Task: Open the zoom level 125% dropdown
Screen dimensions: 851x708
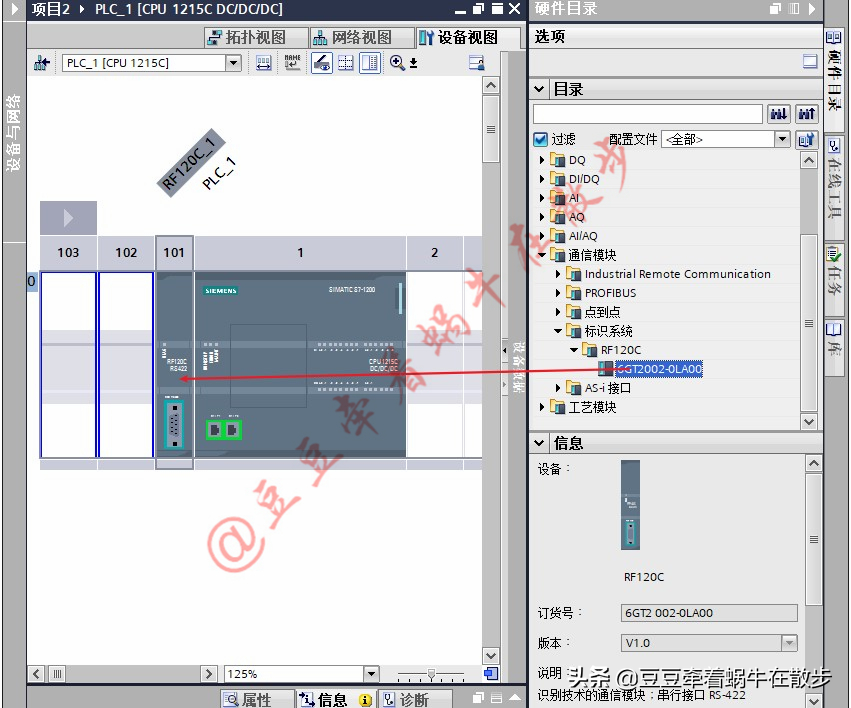Action: 371,674
